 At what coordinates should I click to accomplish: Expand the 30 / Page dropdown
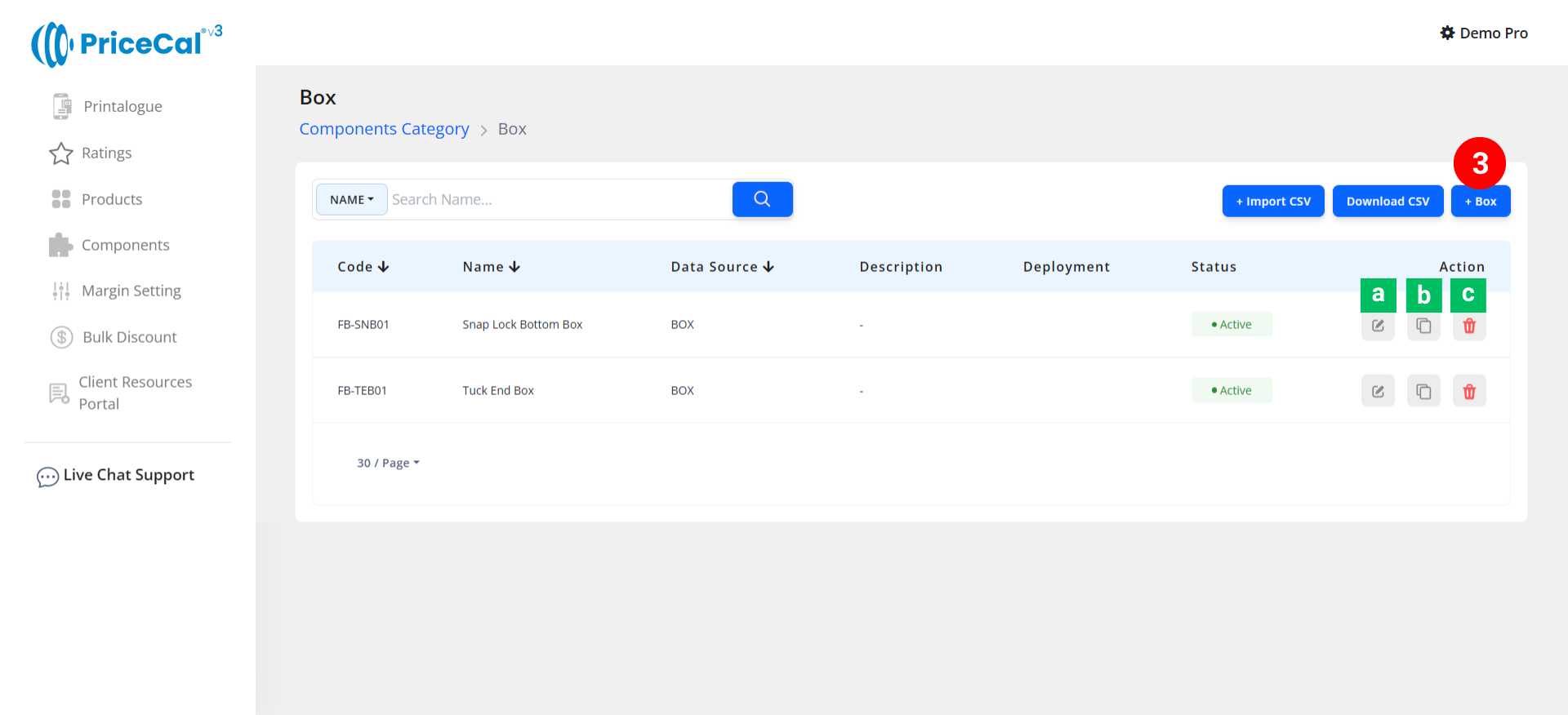(x=388, y=463)
